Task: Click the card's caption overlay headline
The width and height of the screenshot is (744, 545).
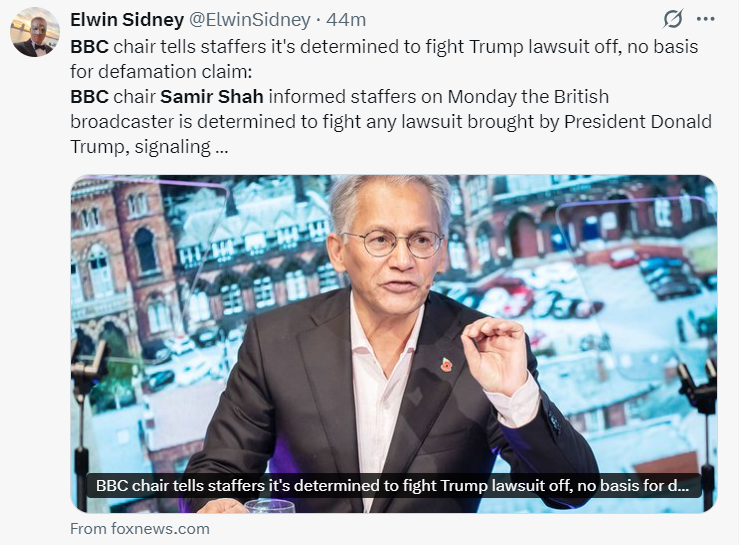Action: pos(393,485)
